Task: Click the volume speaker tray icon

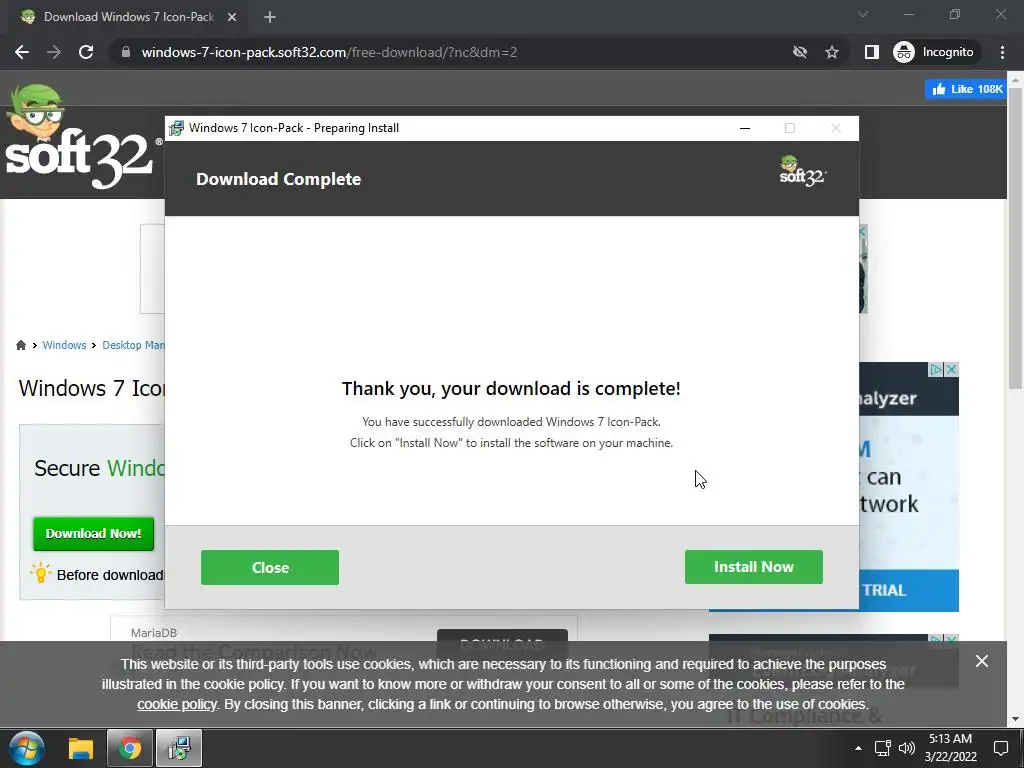Action: (906, 748)
